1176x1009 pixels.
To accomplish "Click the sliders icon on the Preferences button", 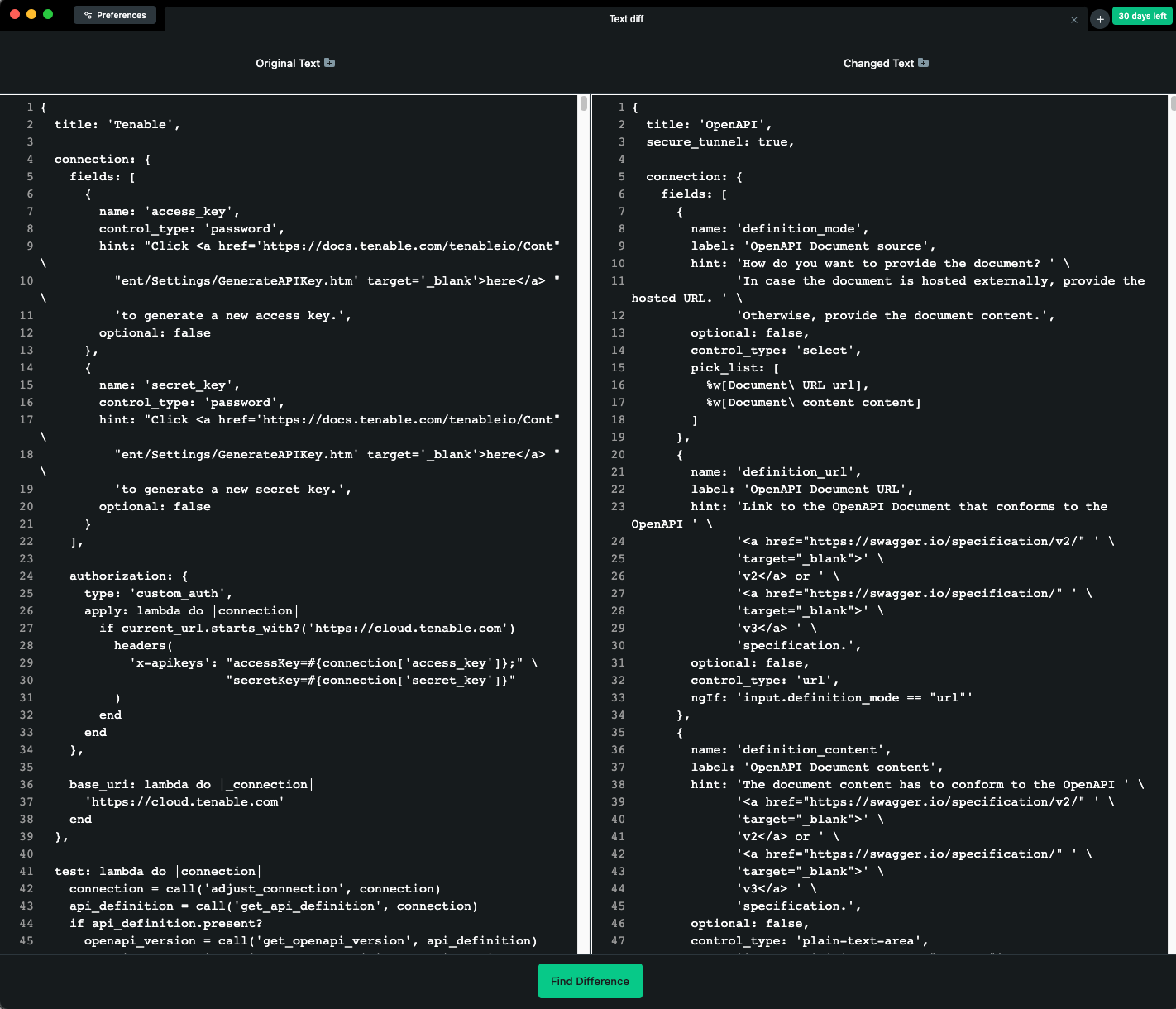I will click(x=86, y=14).
